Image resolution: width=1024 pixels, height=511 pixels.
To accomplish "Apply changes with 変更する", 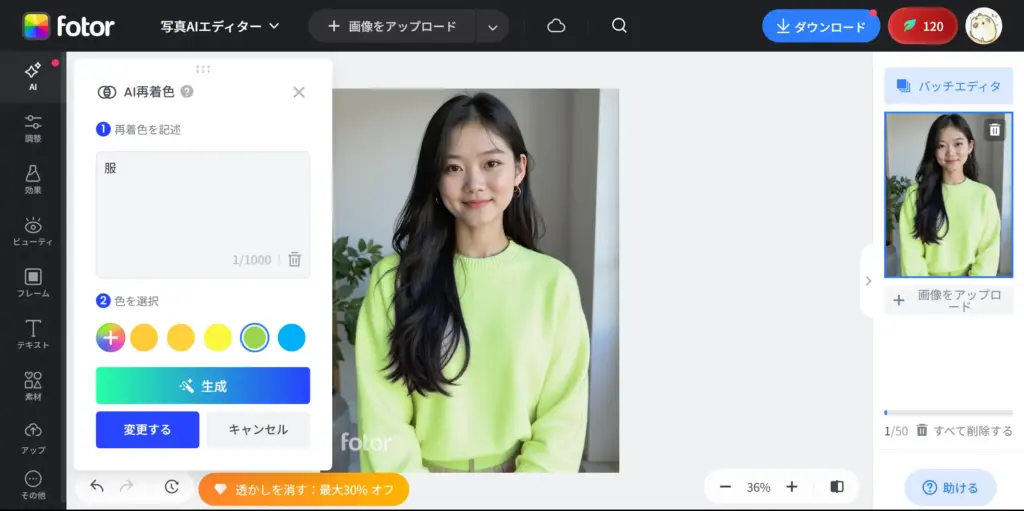I will tap(148, 430).
